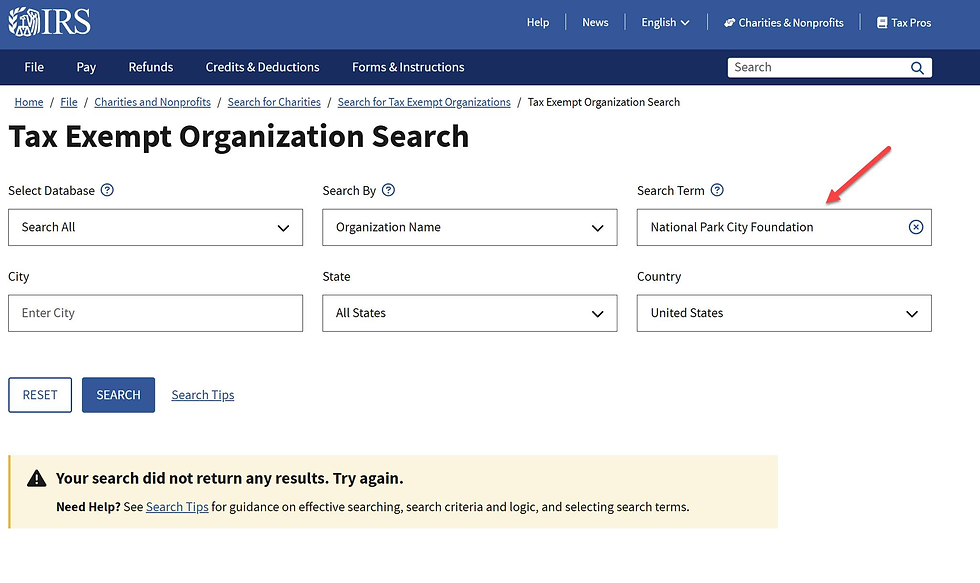Open the Organization Name search-by dropdown

[469, 227]
